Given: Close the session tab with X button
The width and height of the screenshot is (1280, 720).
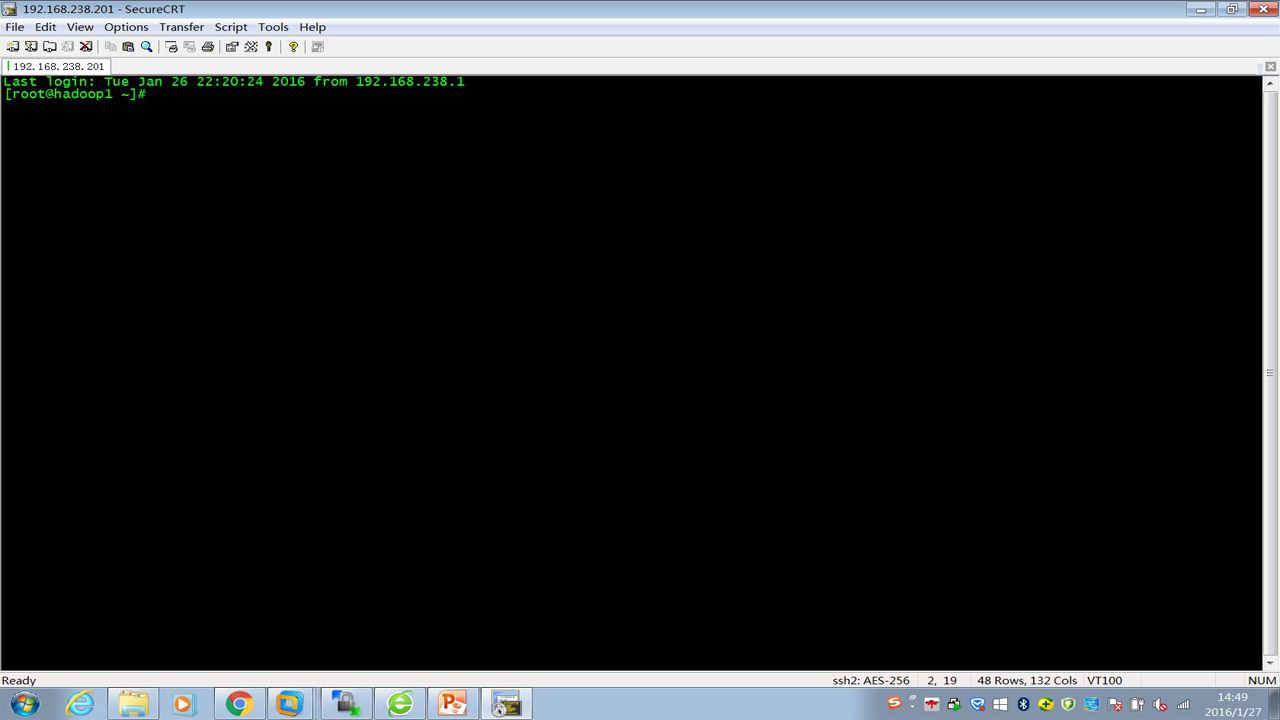Looking at the screenshot, I should (1271, 66).
